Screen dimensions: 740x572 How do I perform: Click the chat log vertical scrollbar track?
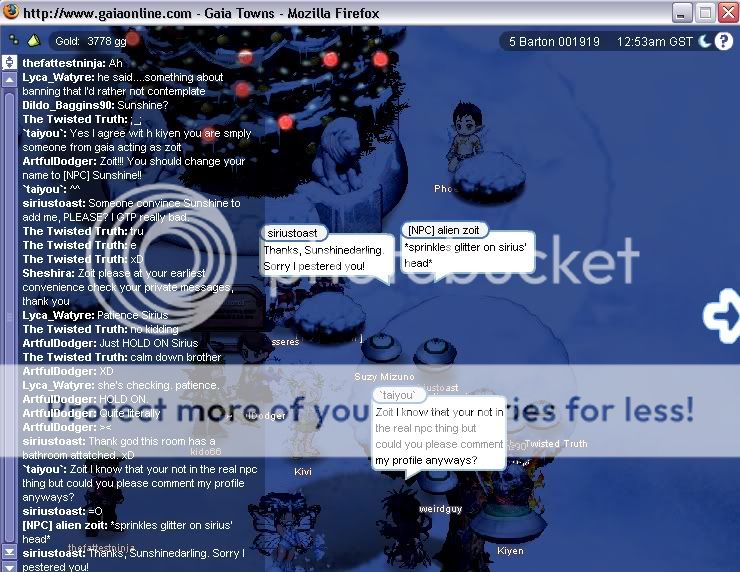tap(9, 315)
